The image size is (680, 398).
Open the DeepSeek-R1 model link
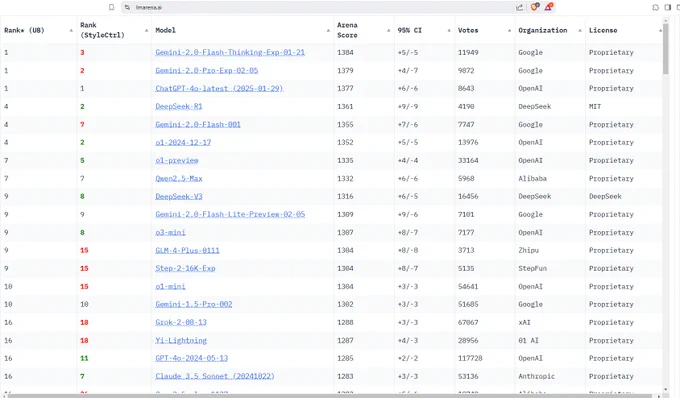point(179,107)
